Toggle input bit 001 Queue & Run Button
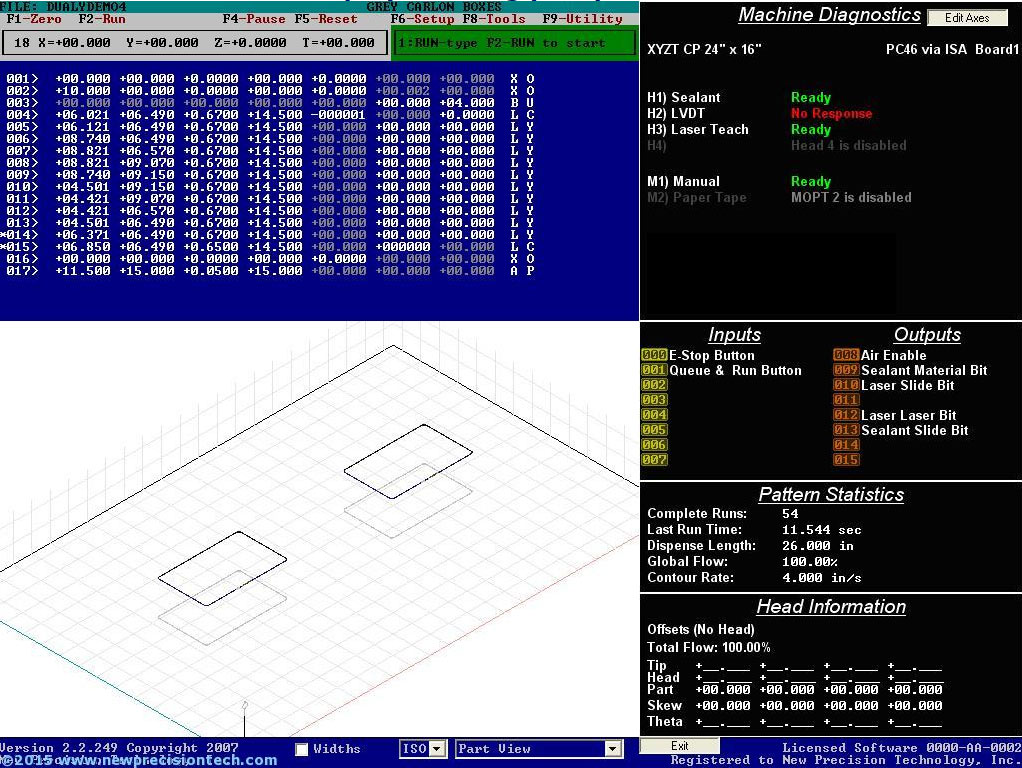The height and width of the screenshot is (768, 1022). pos(654,370)
